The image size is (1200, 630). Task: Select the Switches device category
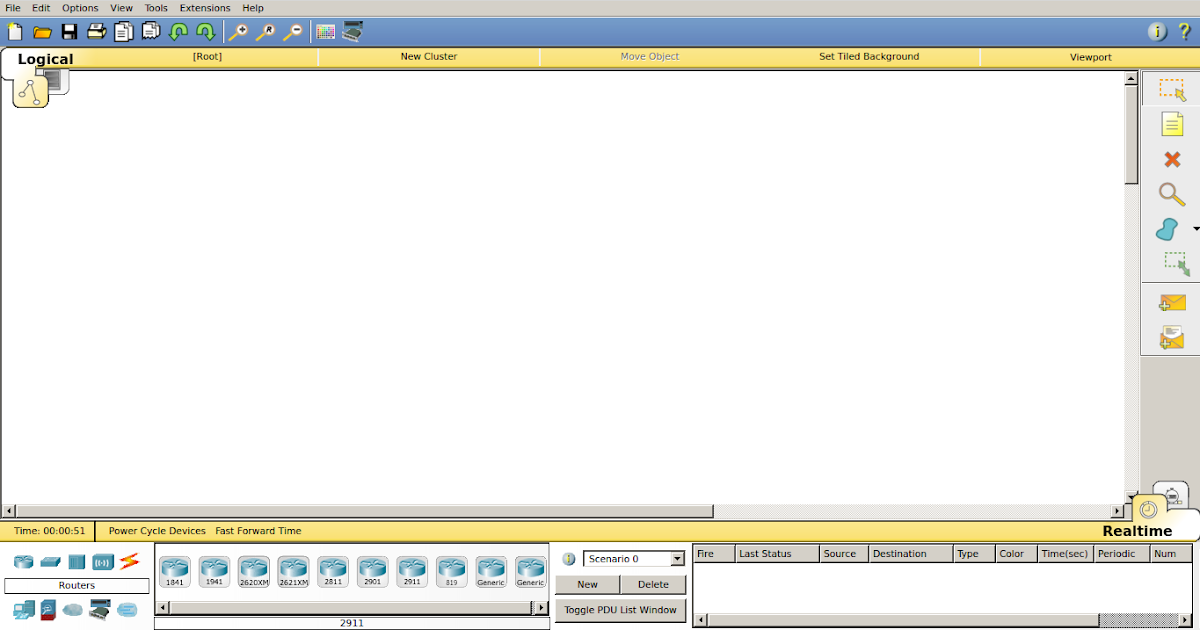(x=50, y=562)
